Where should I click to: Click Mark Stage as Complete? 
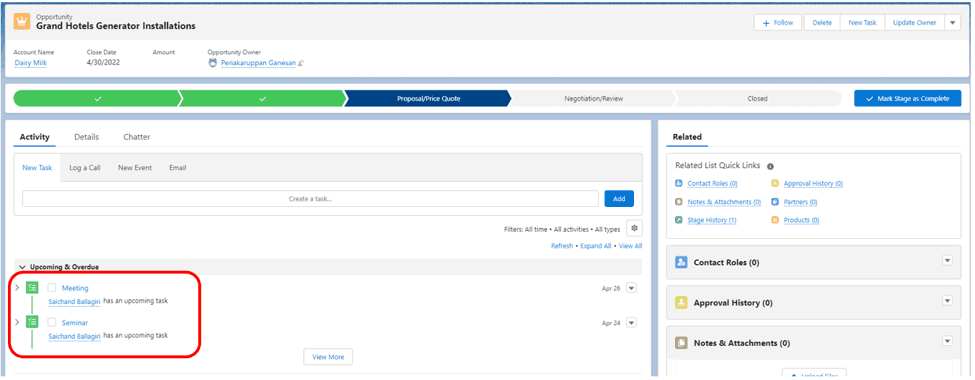click(x=908, y=98)
